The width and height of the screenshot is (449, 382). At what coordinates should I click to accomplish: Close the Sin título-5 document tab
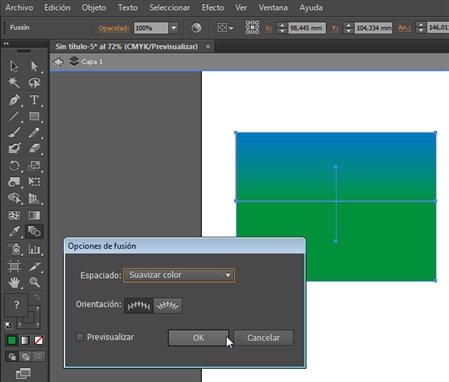tap(208, 46)
